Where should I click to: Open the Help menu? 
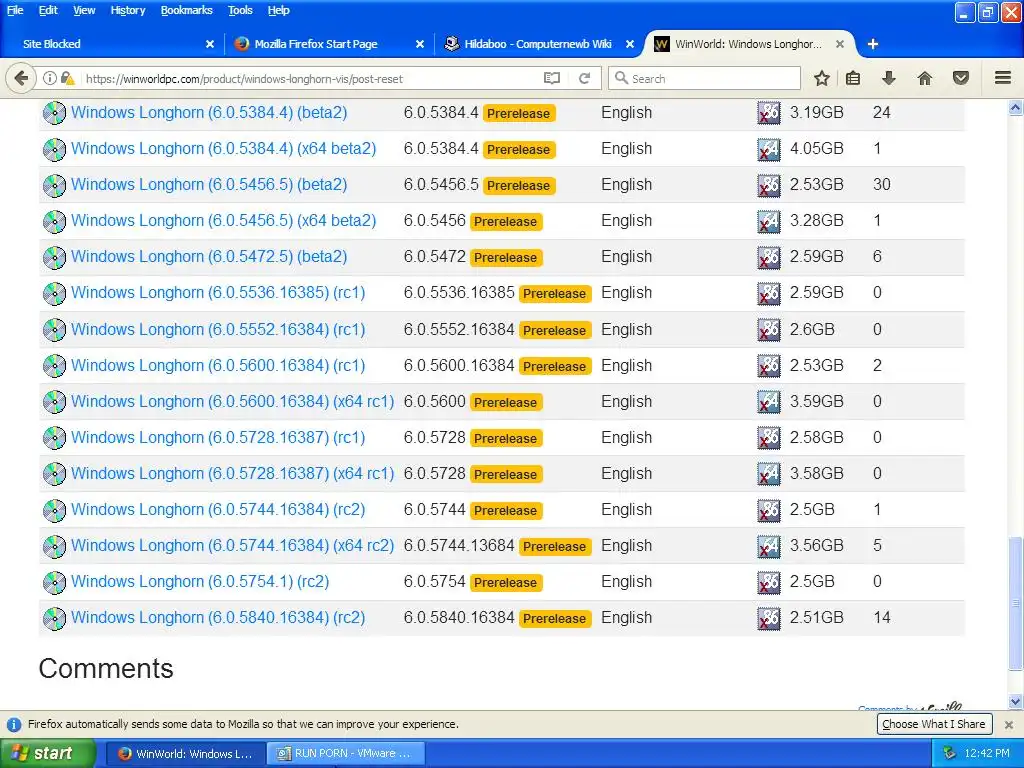pyautogui.click(x=278, y=10)
